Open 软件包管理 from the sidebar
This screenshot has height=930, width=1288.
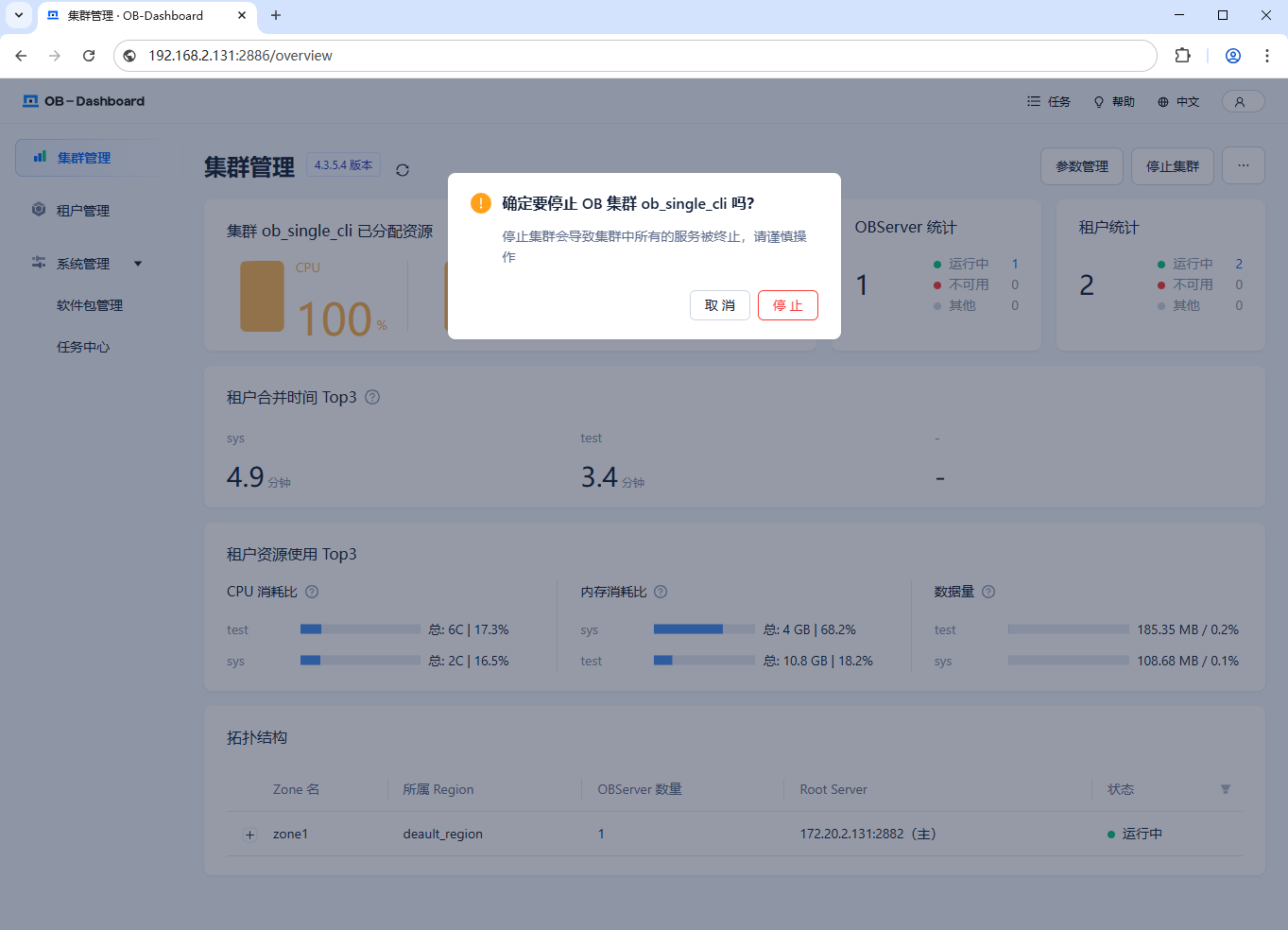(90, 305)
